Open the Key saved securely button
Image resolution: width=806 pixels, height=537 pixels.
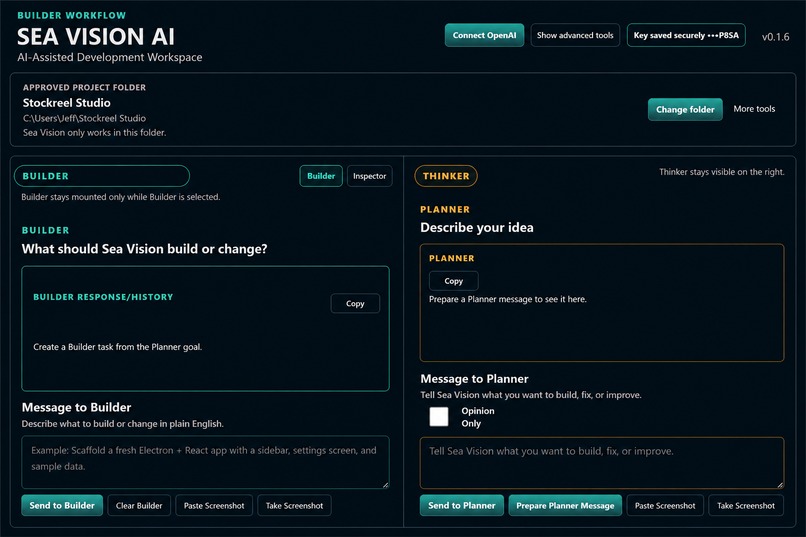click(686, 35)
